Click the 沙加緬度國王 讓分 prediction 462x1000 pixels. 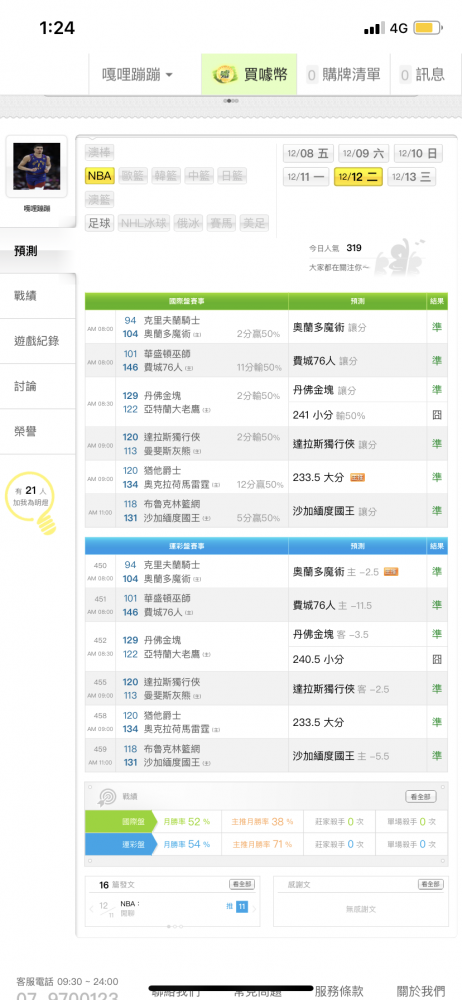coord(334,511)
